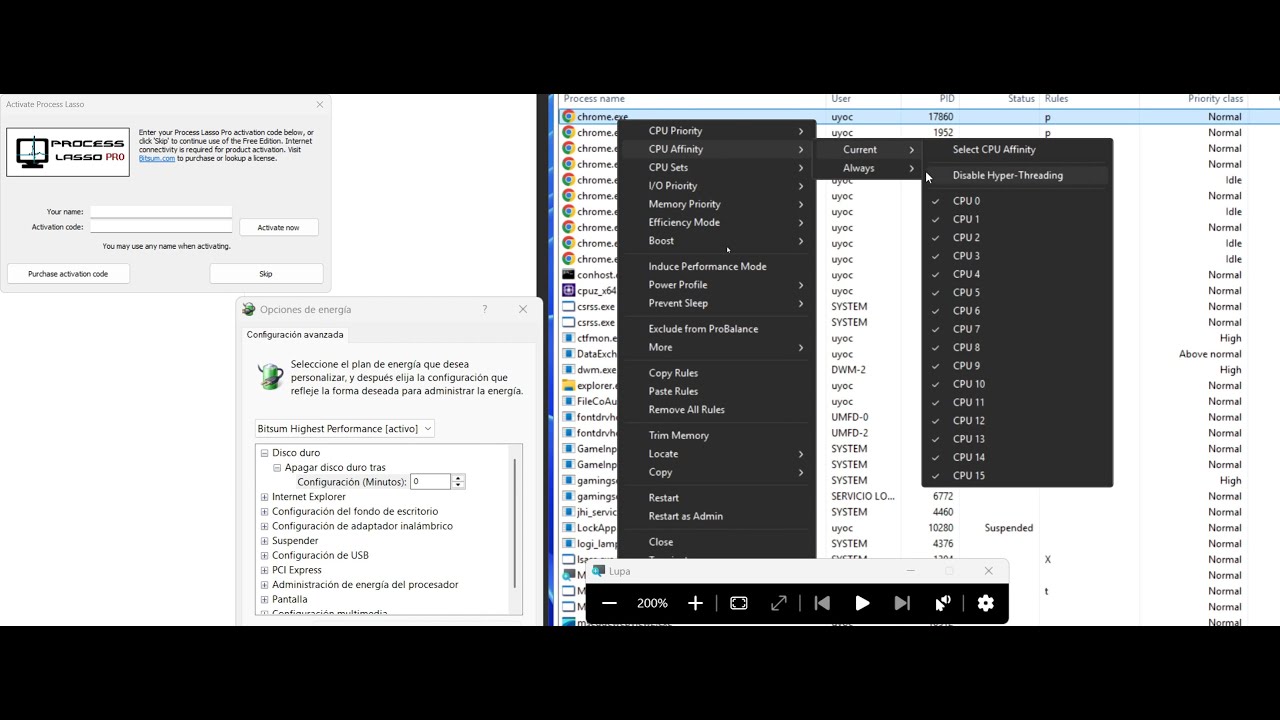Screen dimensions: 1280x720
Task: Uncheck CPU 3 affinity
Action: 936,256
